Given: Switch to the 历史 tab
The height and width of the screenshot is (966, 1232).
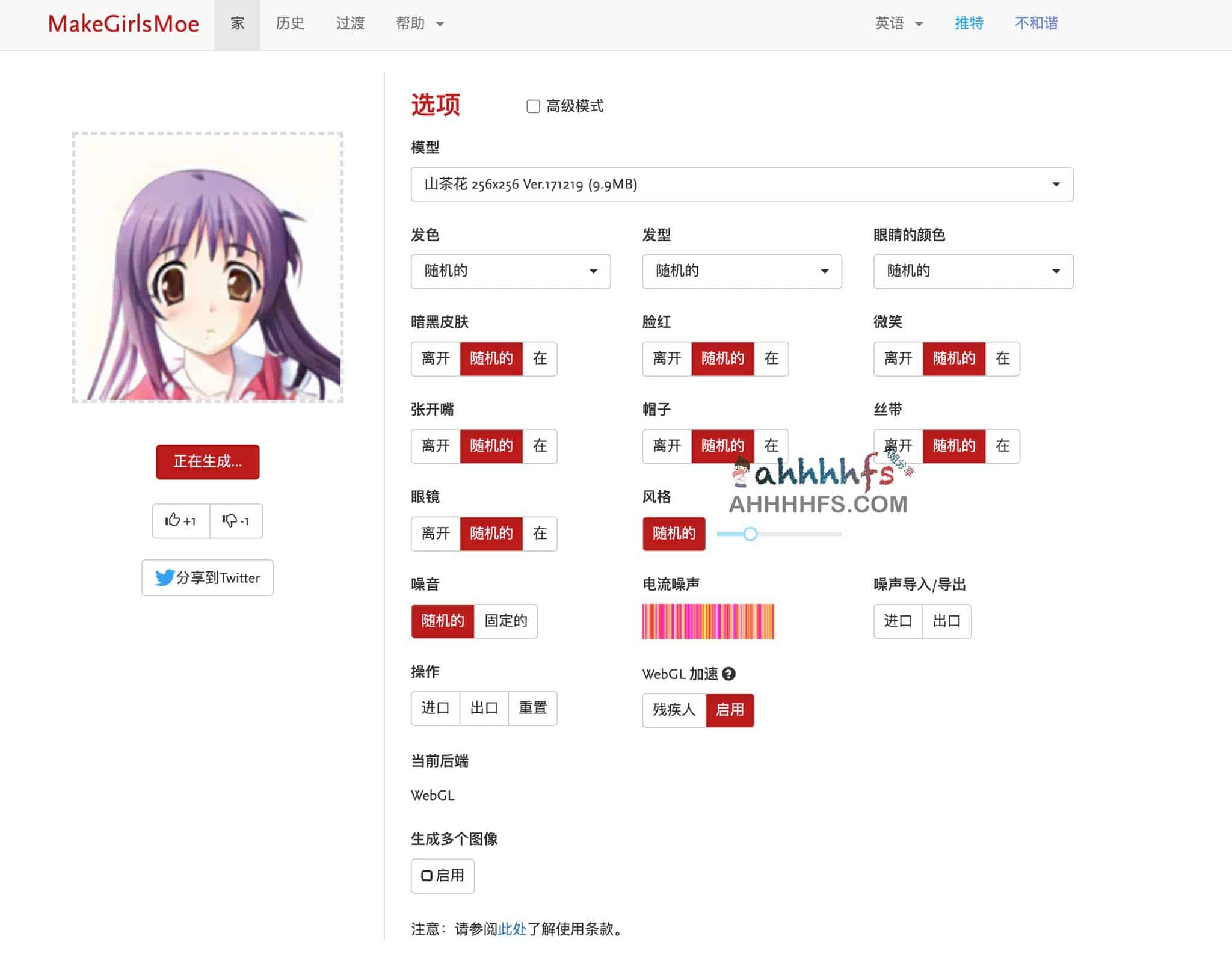Looking at the screenshot, I should pos(291,24).
